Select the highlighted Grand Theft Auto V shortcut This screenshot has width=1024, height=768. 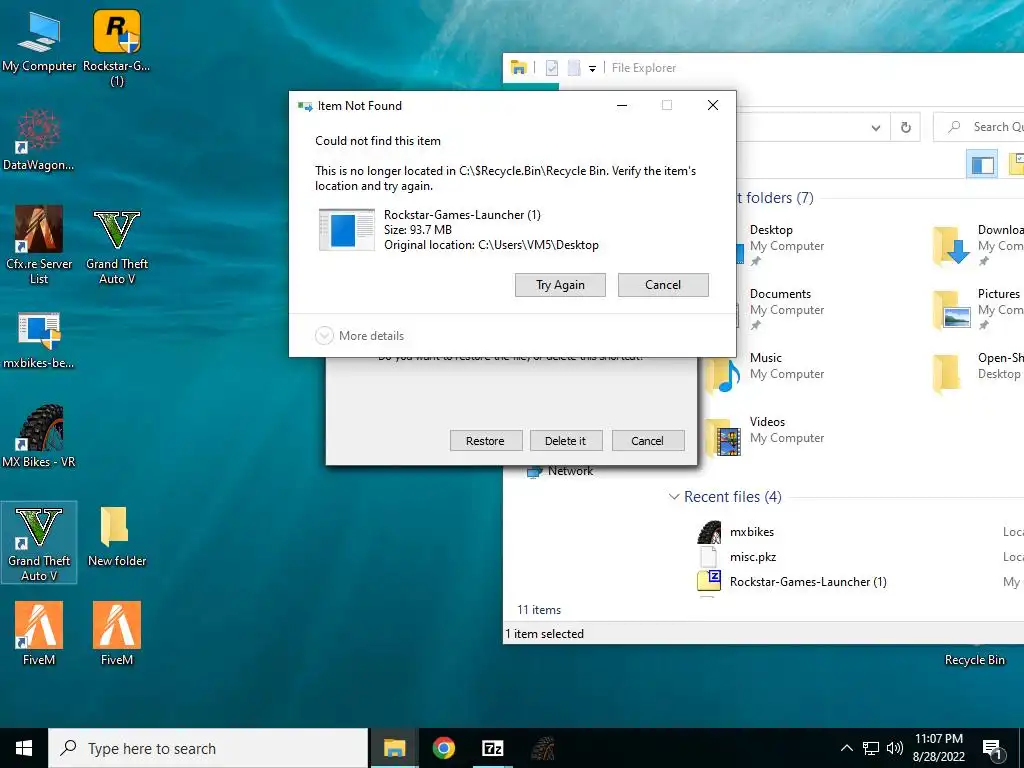tap(39, 542)
